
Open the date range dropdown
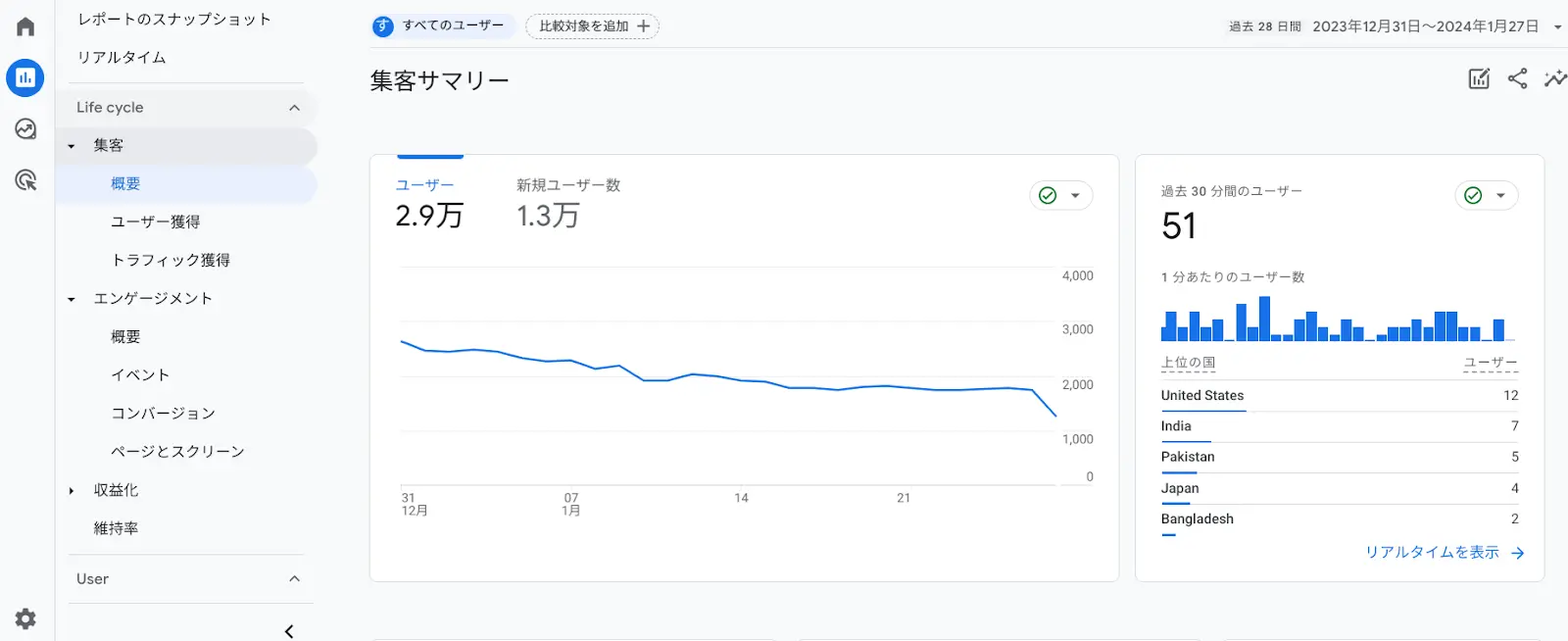tap(1557, 27)
